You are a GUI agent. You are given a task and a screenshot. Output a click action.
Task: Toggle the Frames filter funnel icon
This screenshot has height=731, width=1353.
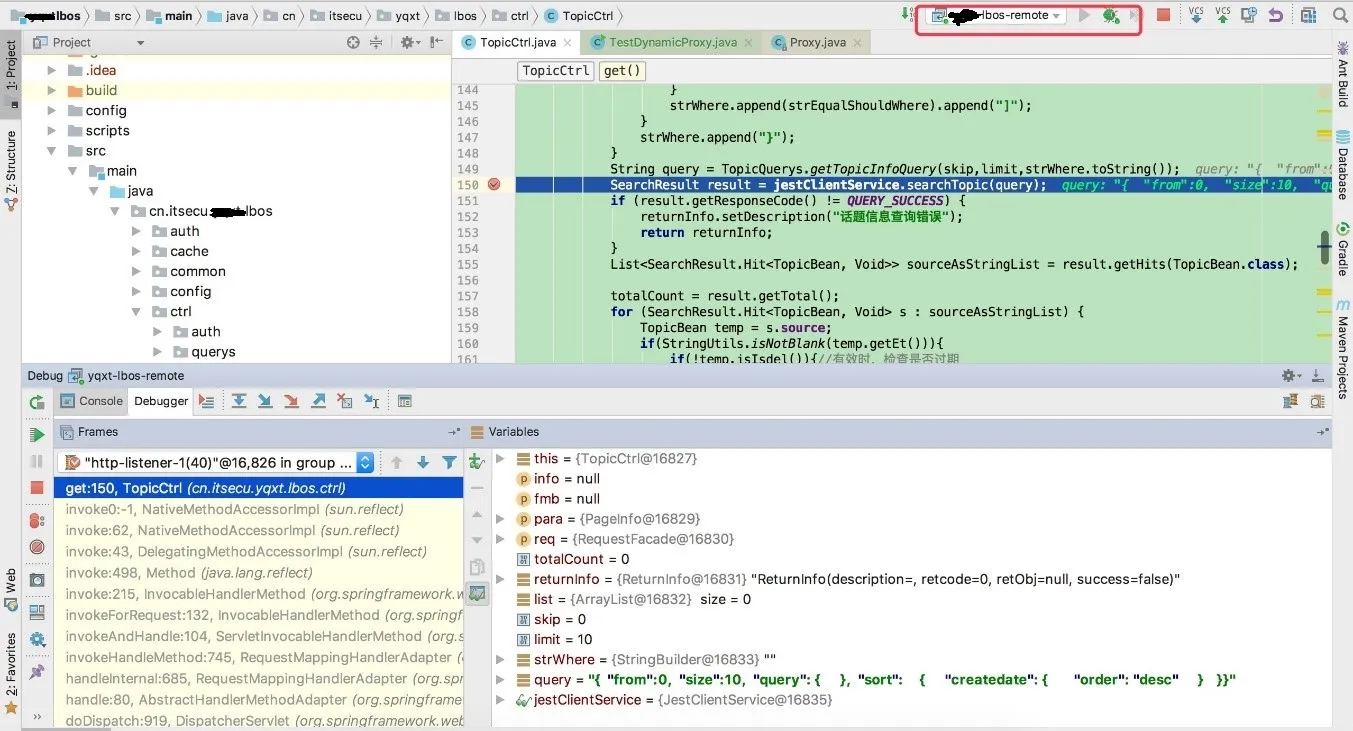tap(450, 462)
